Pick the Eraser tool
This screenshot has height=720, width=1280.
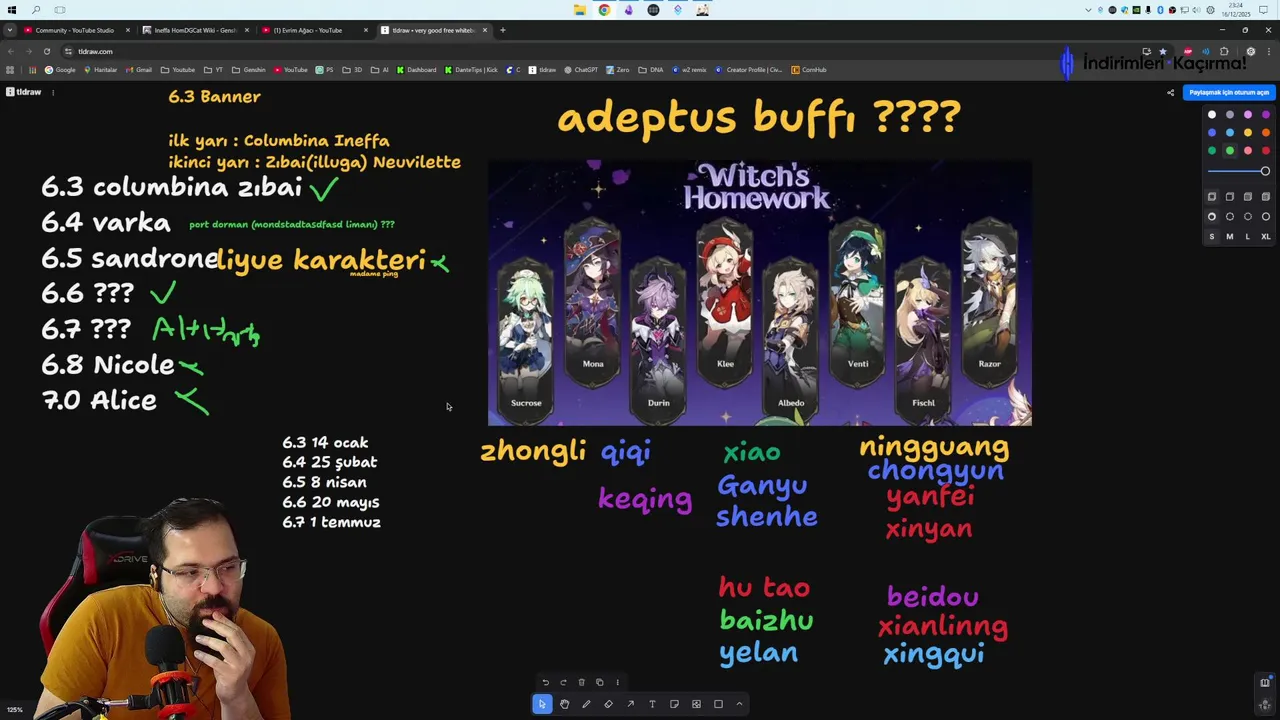(x=608, y=704)
